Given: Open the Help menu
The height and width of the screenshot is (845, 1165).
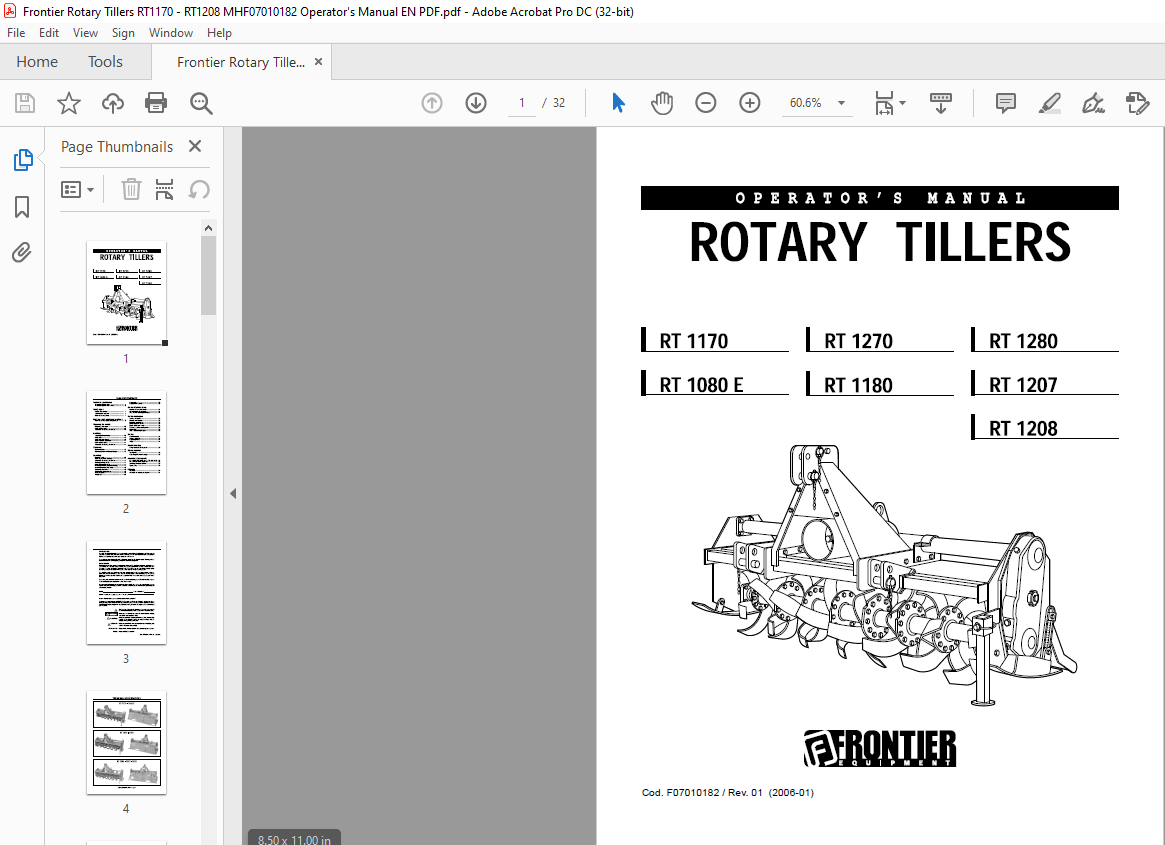Looking at the screenshot, I should click(x=219, y=33).
